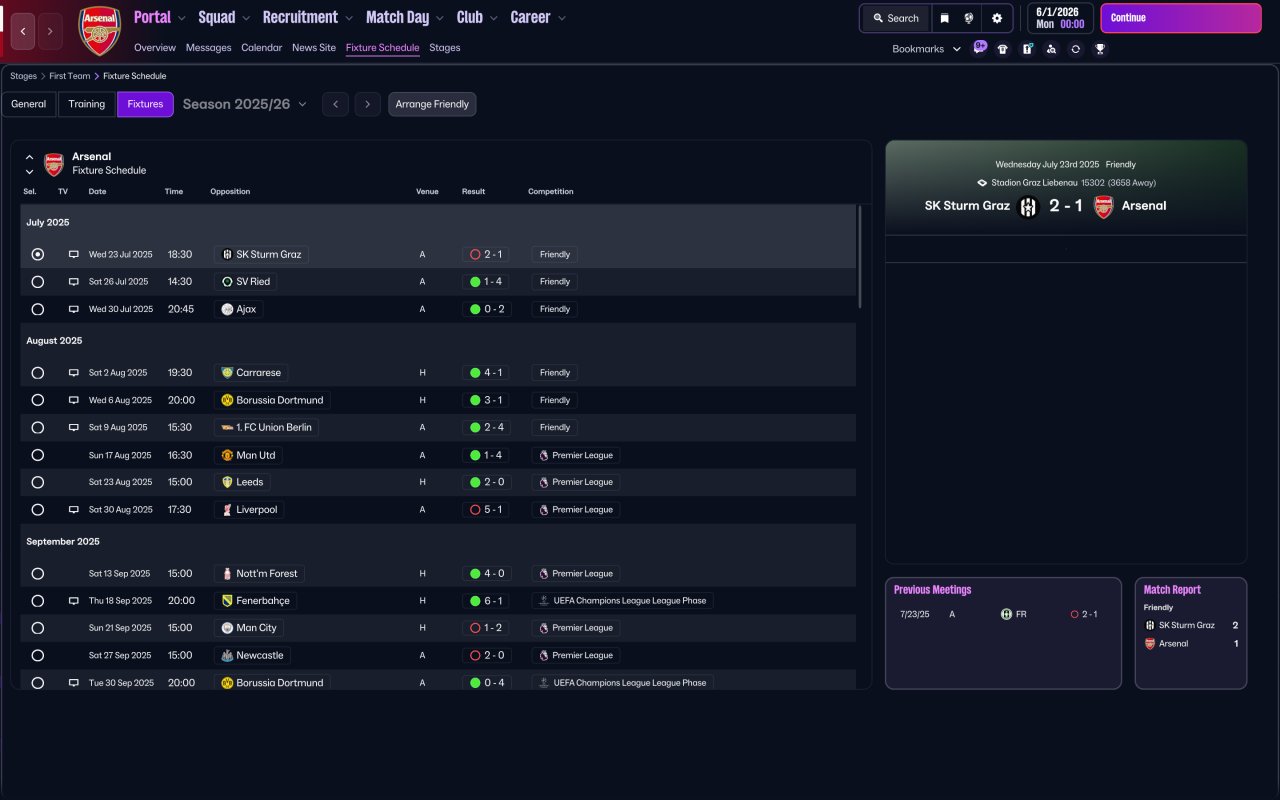Select the radio button for SV Ried fixture

38,282
